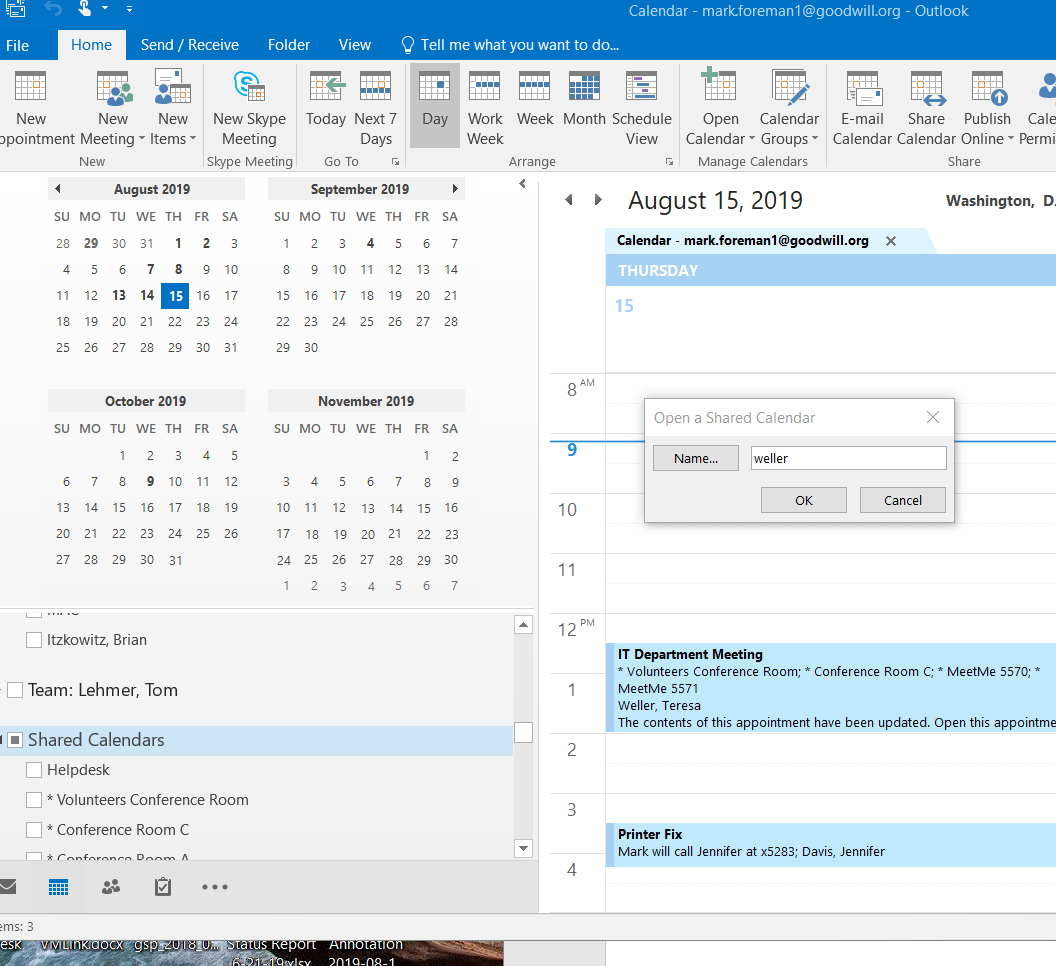The height and width of the screenshot is (966, 1056).
Task: Show next month in date navigator
Action: click(455, 189)
